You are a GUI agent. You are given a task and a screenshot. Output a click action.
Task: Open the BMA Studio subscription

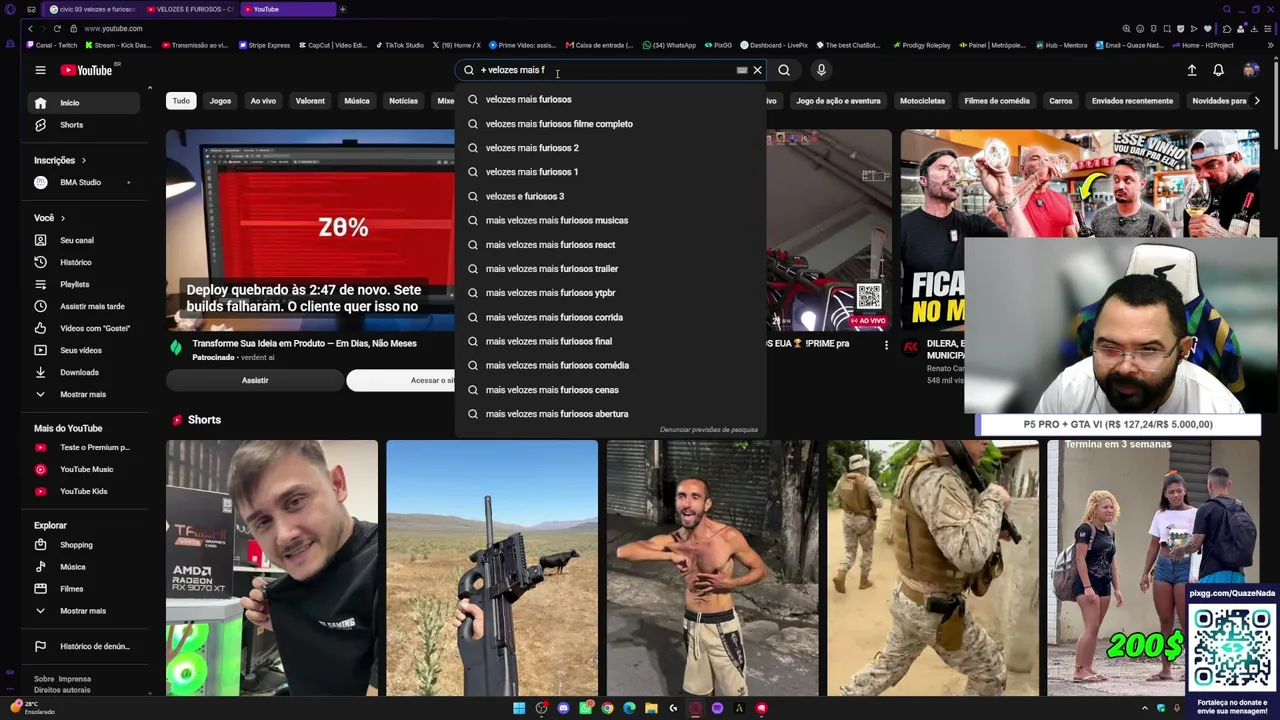point(85,182)
